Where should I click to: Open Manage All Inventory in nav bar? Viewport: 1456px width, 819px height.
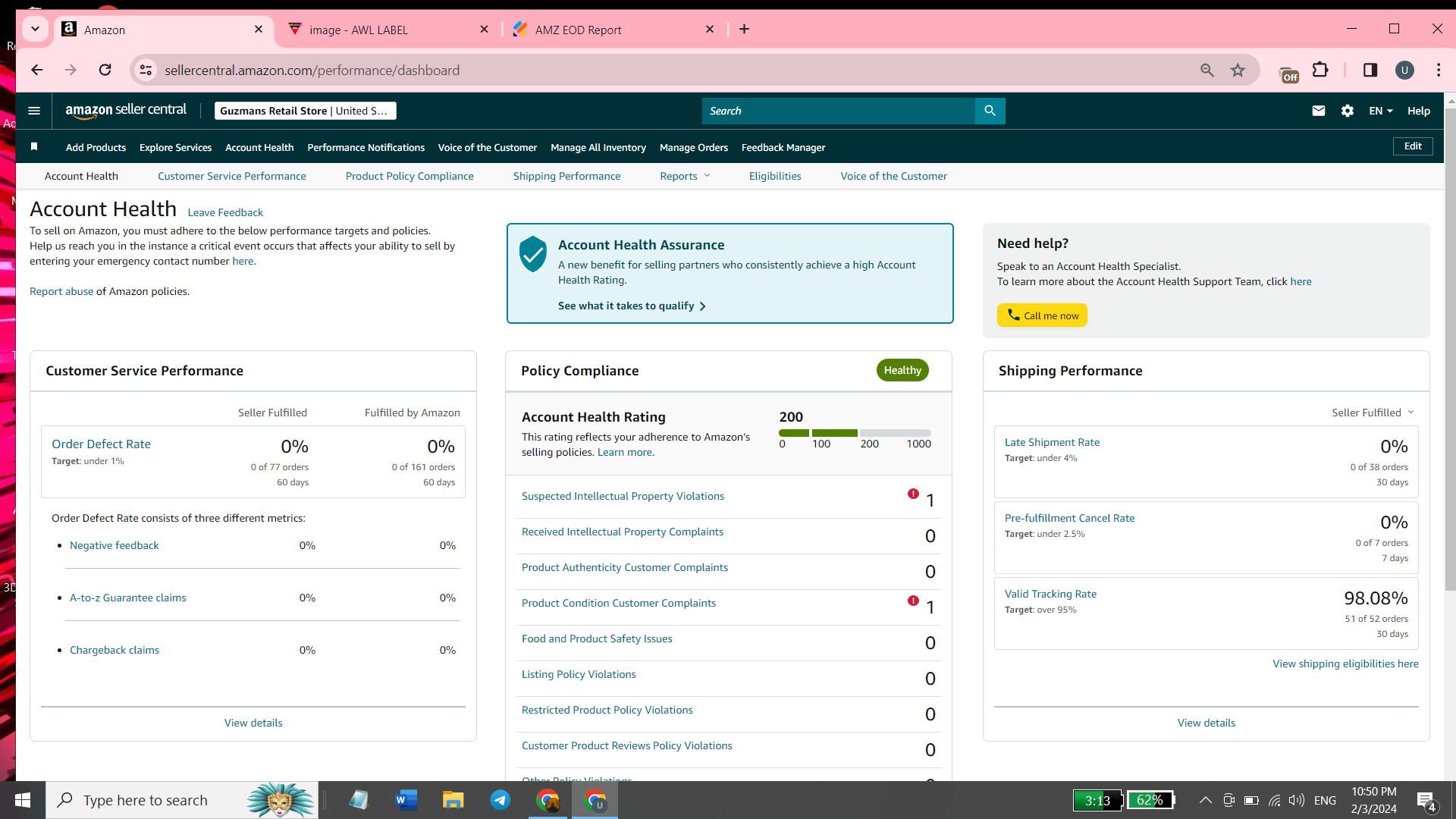click(598, 147)
